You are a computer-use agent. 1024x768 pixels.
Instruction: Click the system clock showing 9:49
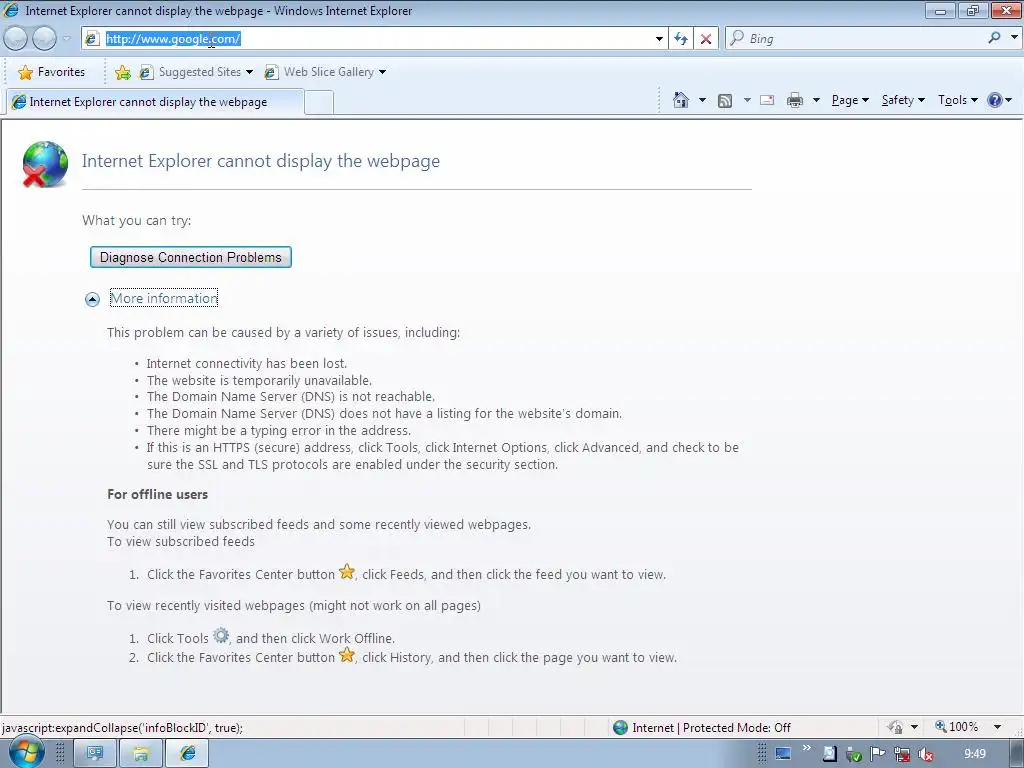coord(974,754)
